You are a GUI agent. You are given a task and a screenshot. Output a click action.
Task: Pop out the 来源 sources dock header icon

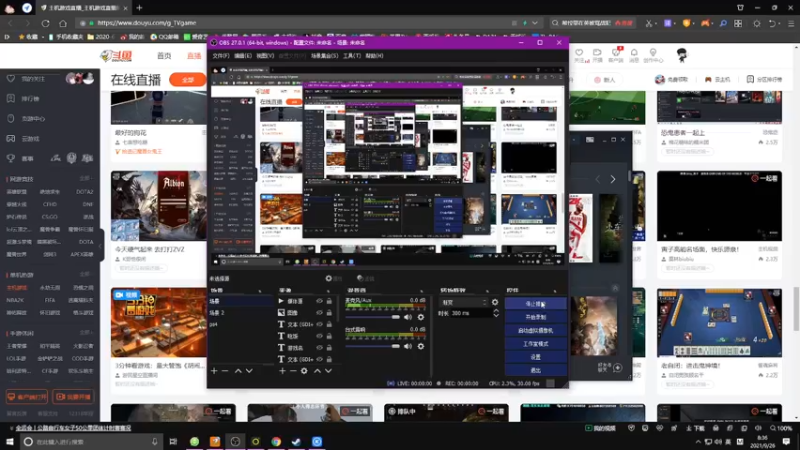(328, 291)
